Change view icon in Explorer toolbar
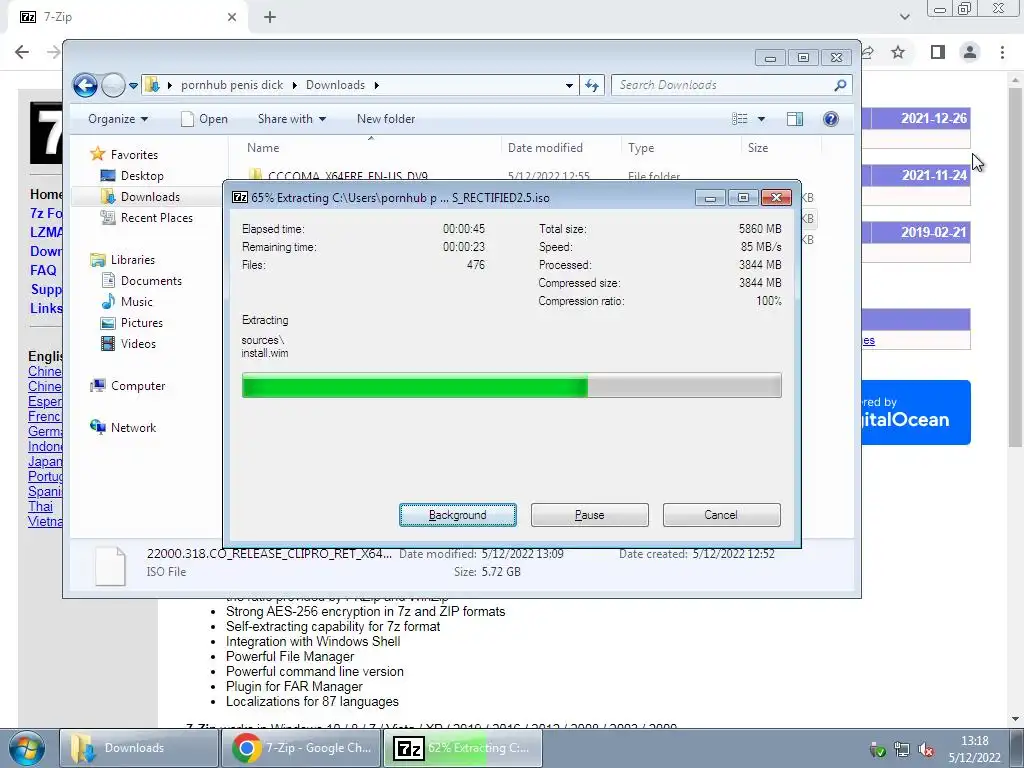 [740, 119]
